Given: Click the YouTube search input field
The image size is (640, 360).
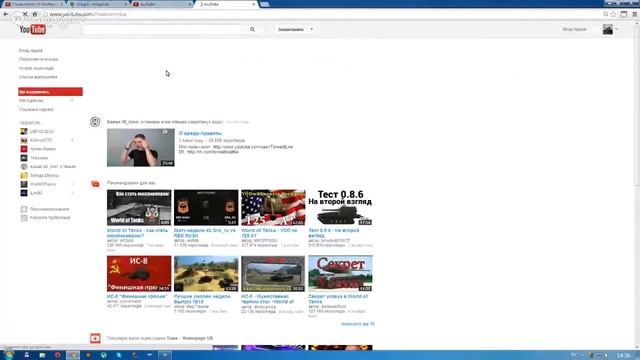Looking at the screenshot, I should click(x=164, y=29).
